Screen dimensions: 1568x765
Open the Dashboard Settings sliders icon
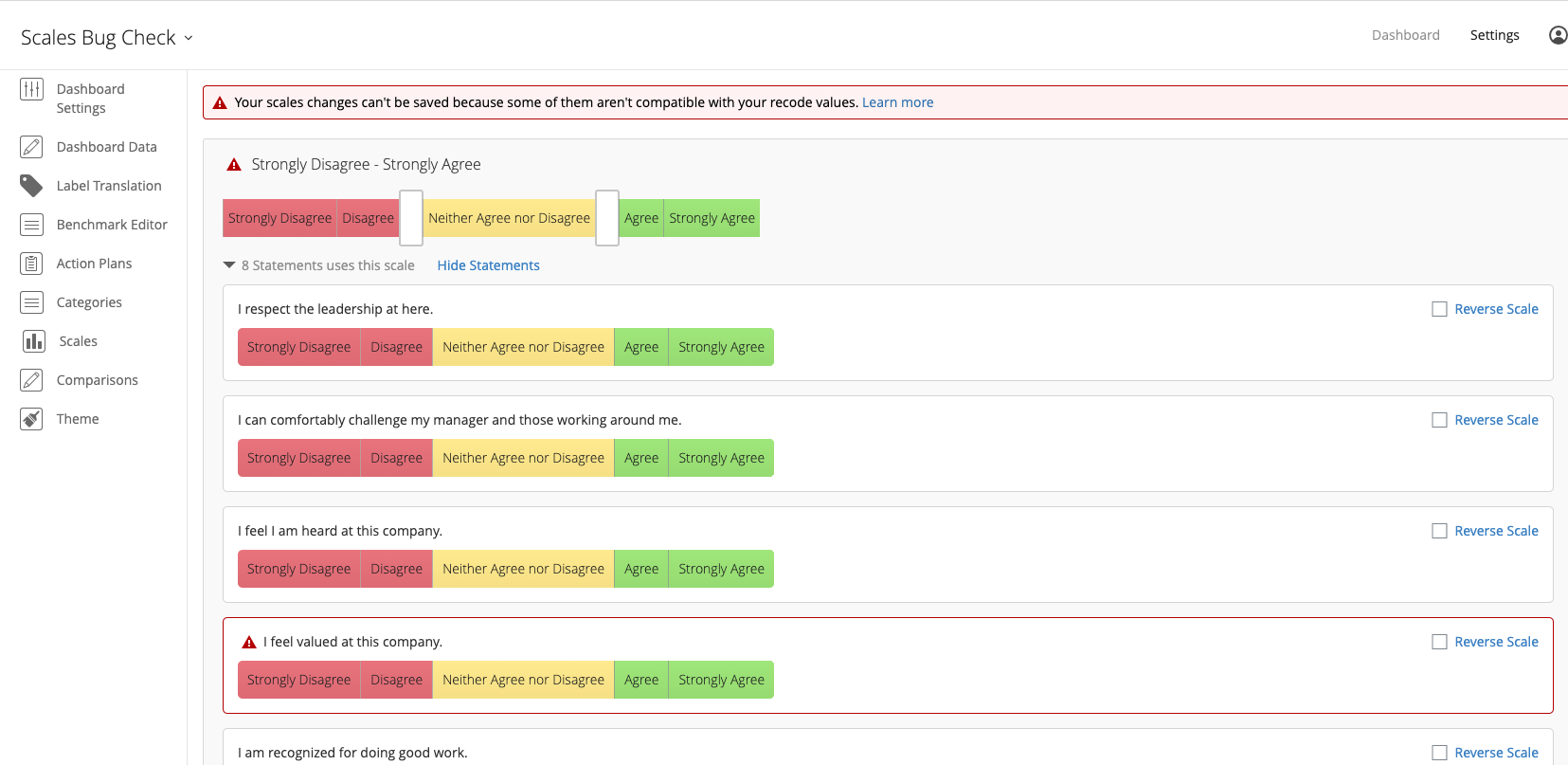coord(31,89)
